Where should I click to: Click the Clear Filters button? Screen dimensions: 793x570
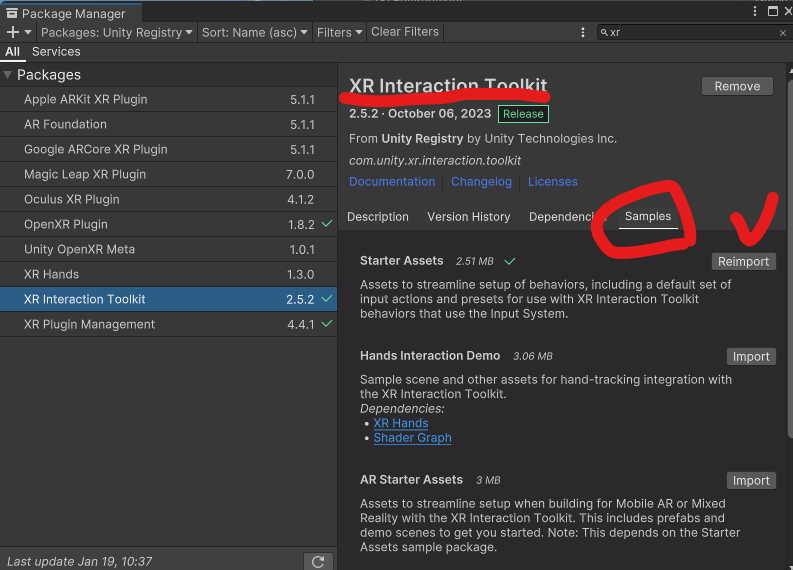tap(405, 32)
